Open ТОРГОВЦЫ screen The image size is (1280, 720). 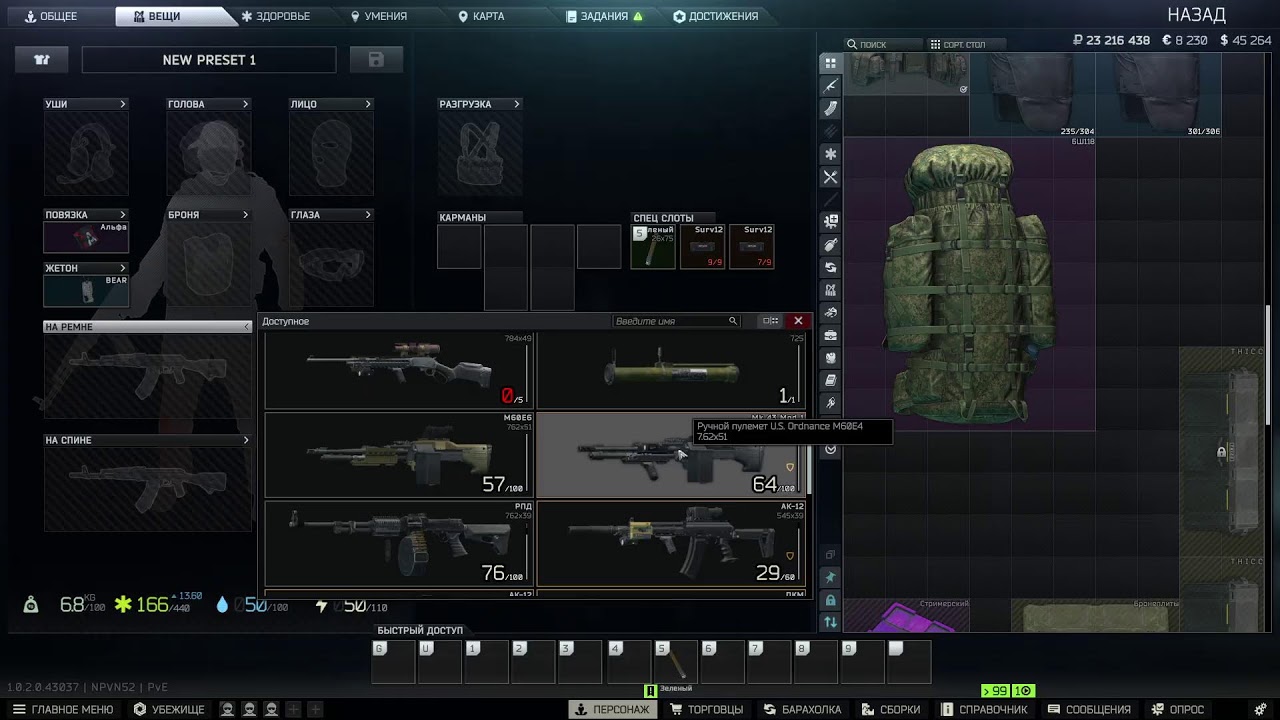(707, 709)
